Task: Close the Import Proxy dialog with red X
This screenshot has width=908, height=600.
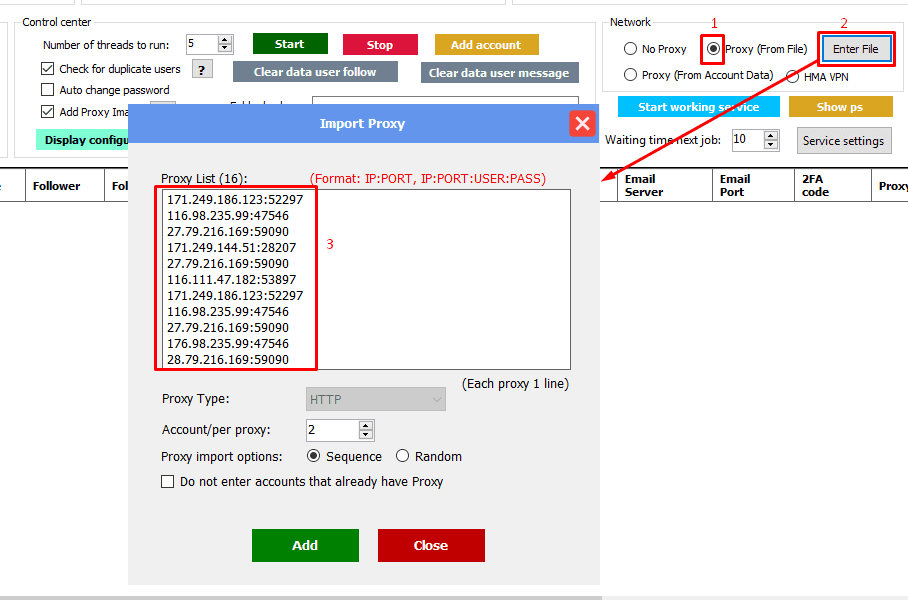Action: [583, 124]
